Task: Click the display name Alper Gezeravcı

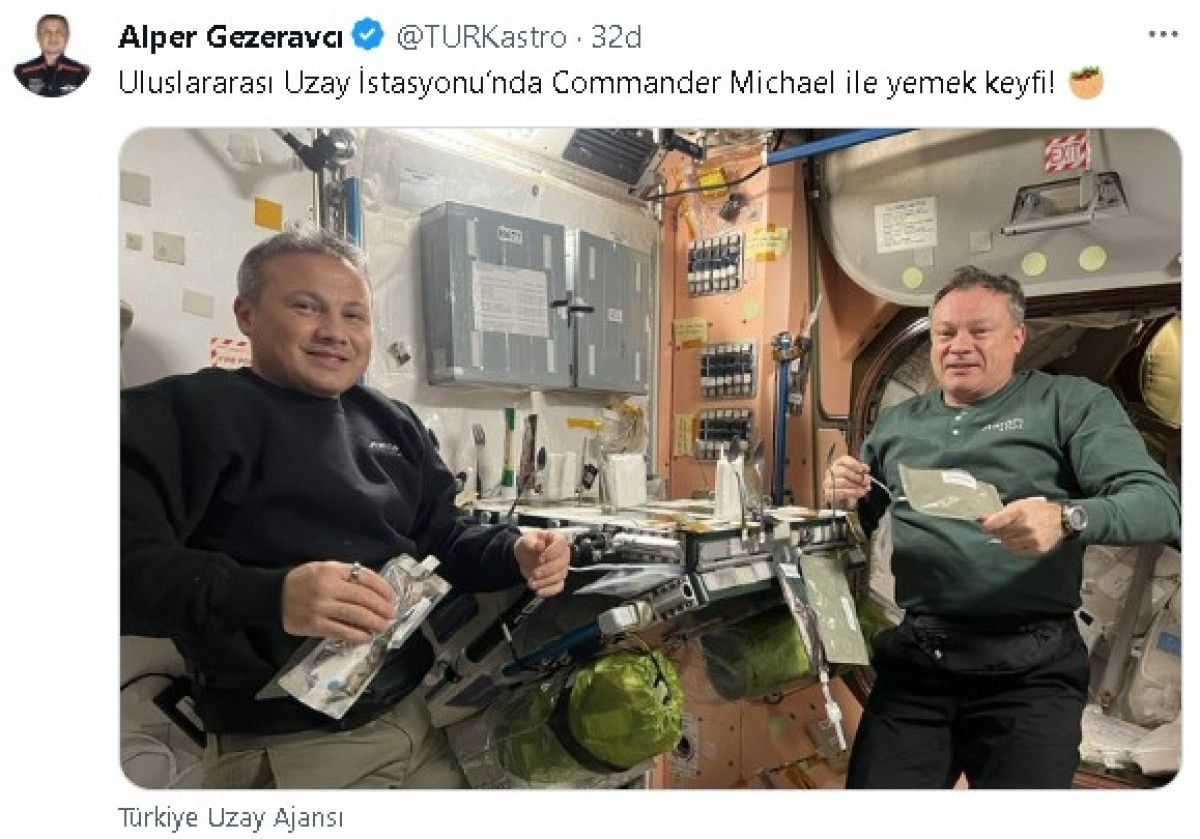Action: pyautogui.click(x=231, y=37)
